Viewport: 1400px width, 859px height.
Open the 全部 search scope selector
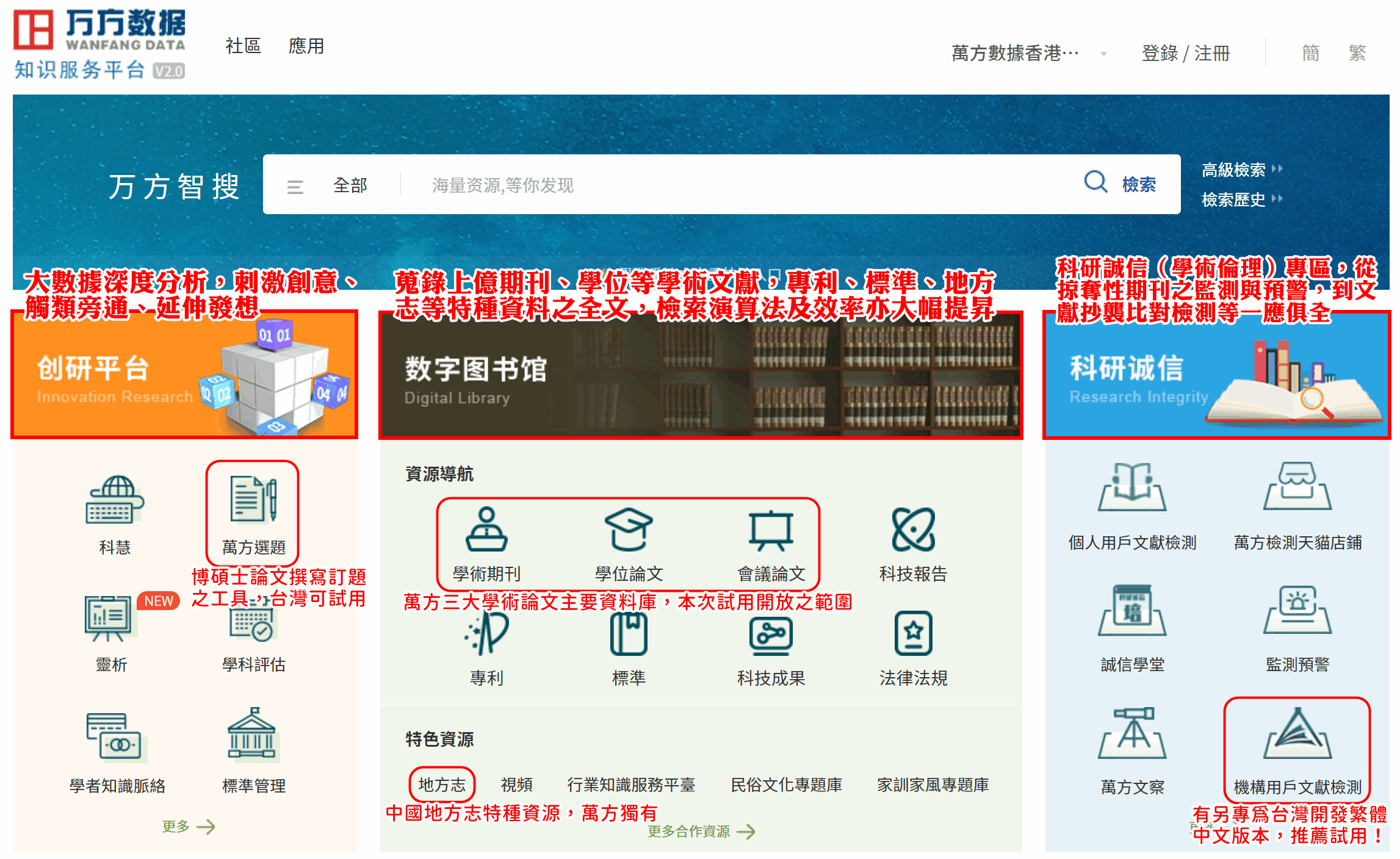[x=350, y=185]
